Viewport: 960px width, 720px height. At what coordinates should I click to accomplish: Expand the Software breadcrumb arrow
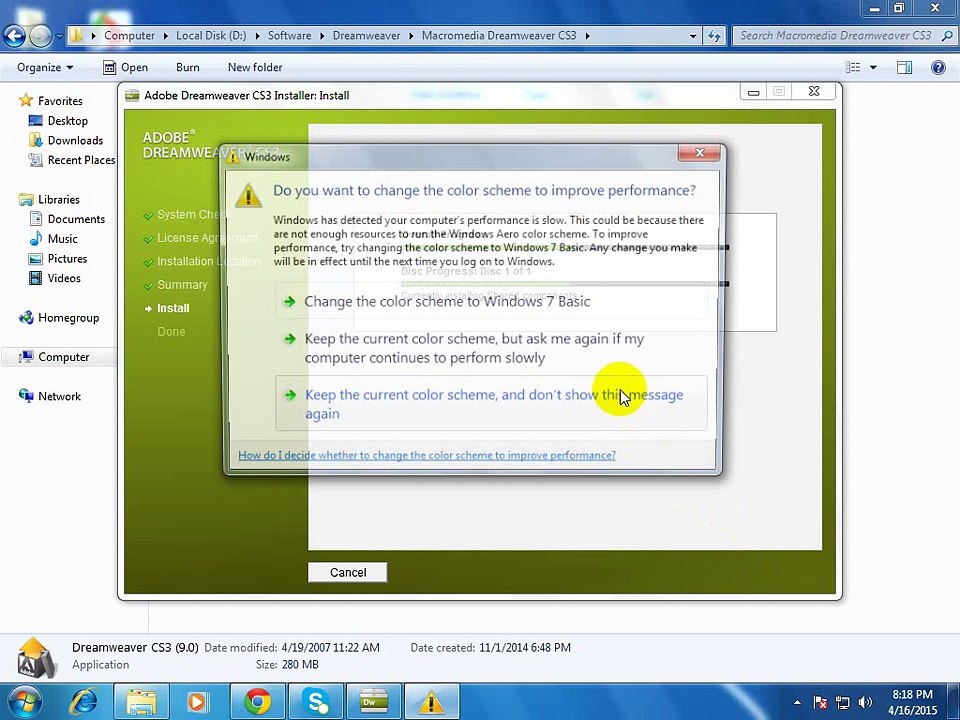pyautogui.click(x=321, y=36)
